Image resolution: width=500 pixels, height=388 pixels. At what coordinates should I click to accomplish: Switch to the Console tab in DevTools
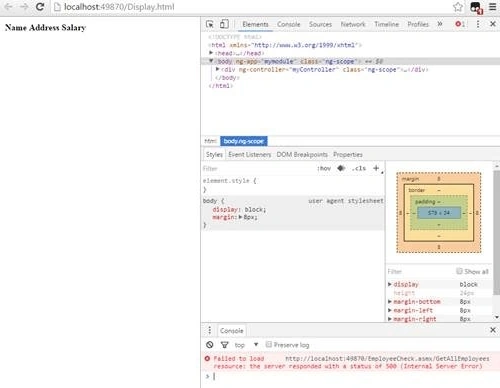point(289,24)
